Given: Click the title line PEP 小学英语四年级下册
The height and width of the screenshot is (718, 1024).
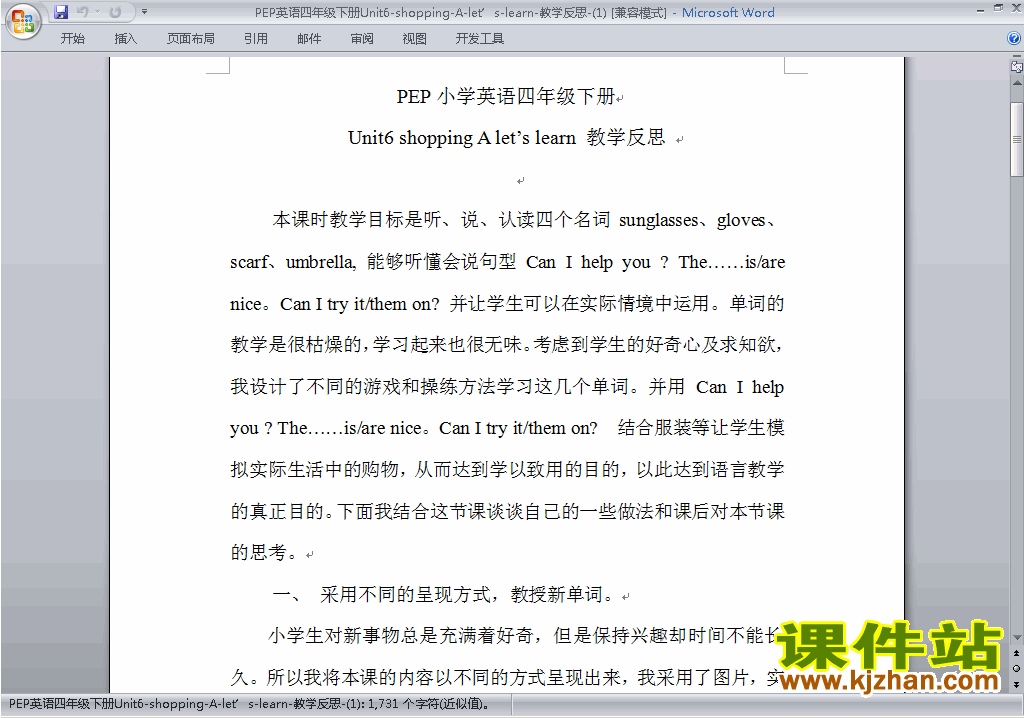Looking at the screenshot, I should tap(506, 97).
